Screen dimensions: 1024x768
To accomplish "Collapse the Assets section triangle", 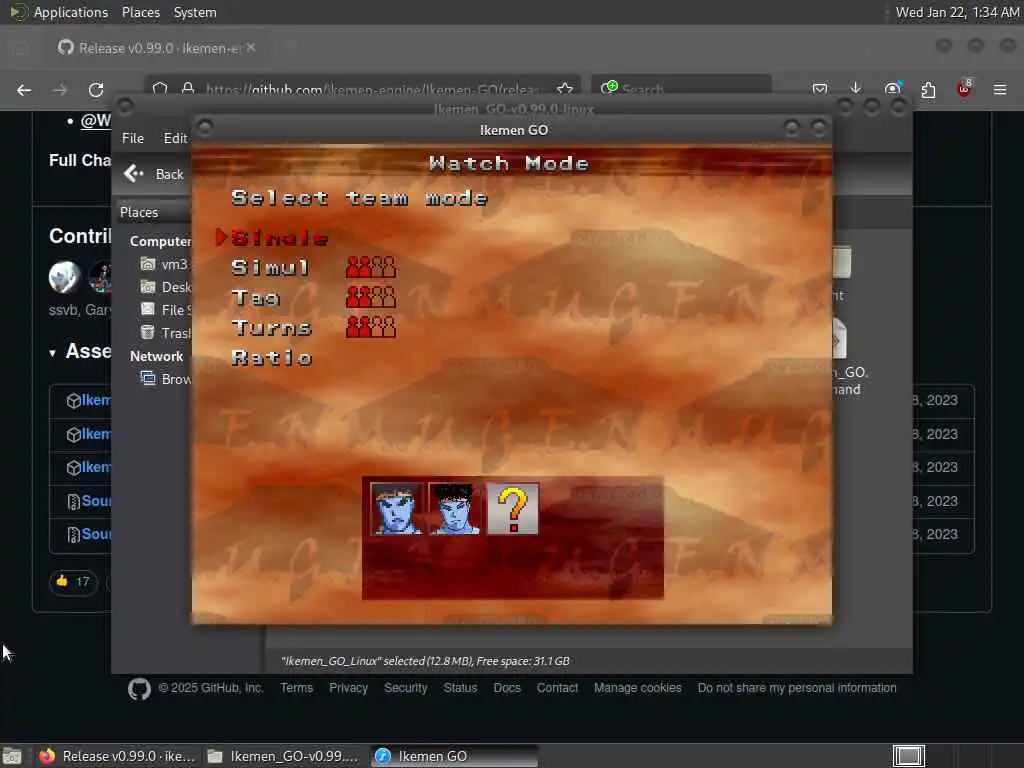I will 52,353.
